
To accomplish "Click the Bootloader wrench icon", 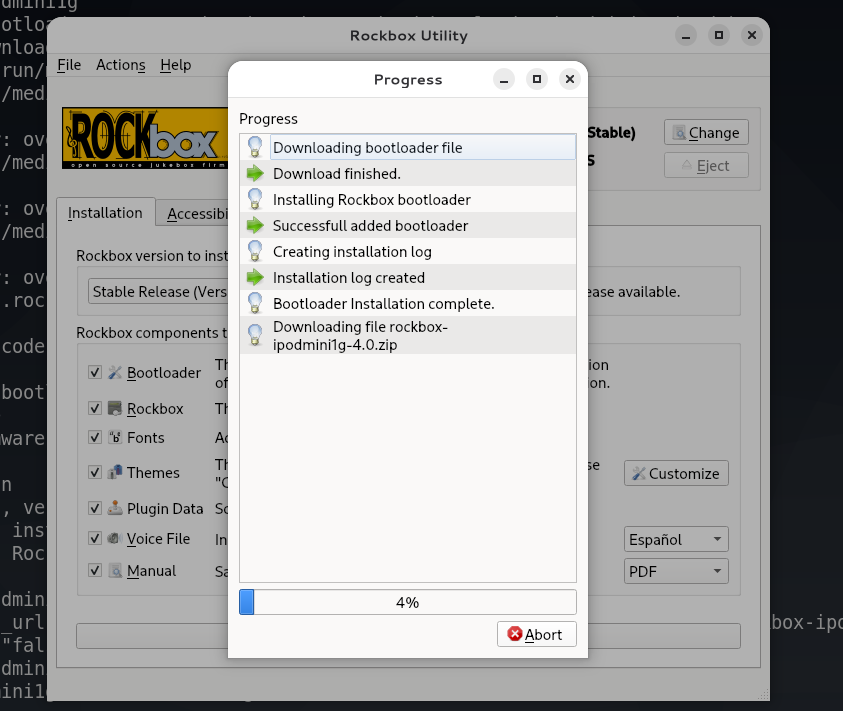I will click(115, 373).
